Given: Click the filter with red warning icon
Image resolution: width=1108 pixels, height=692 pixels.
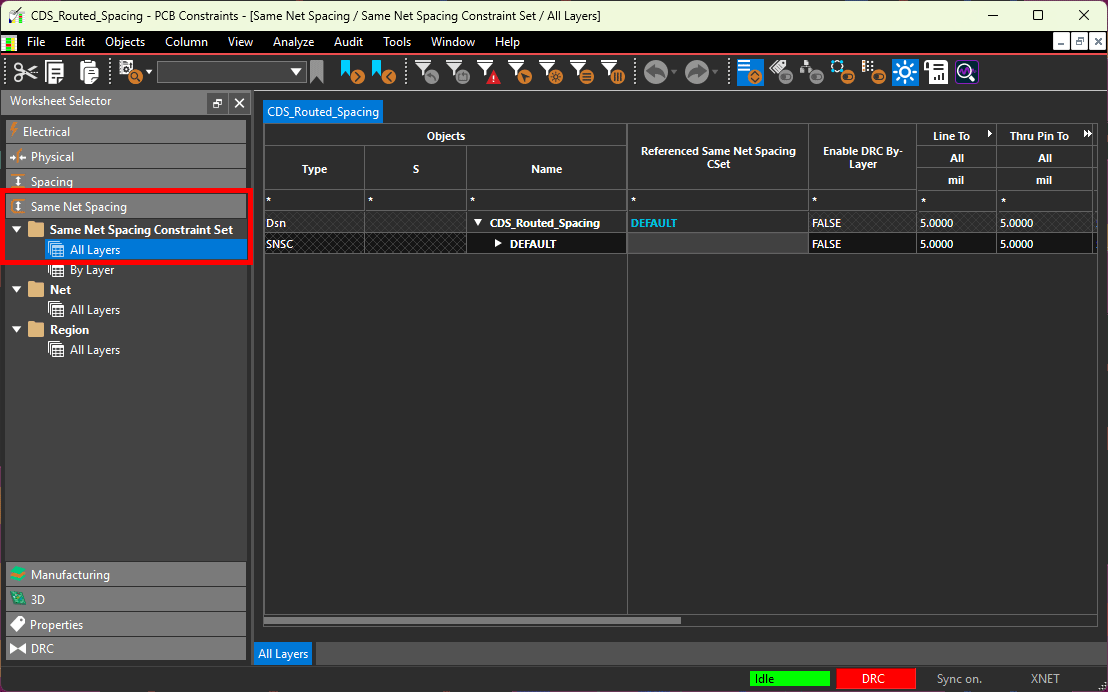Looking at the screenshot, I should point(488,72).
